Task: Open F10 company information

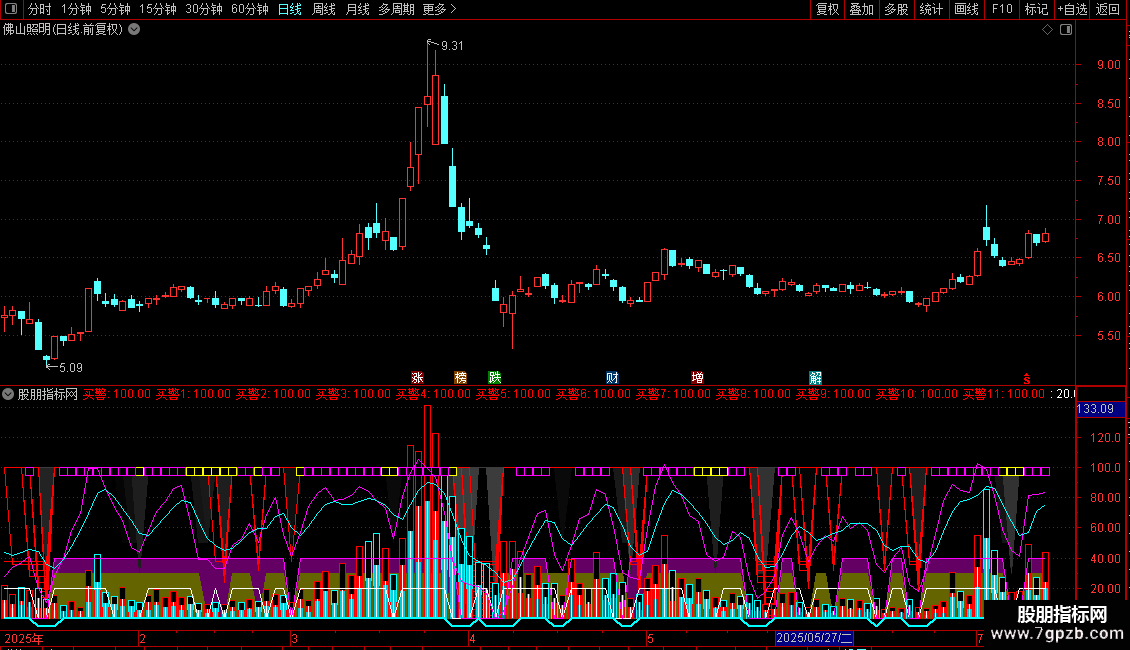Action: point(1002,9)
